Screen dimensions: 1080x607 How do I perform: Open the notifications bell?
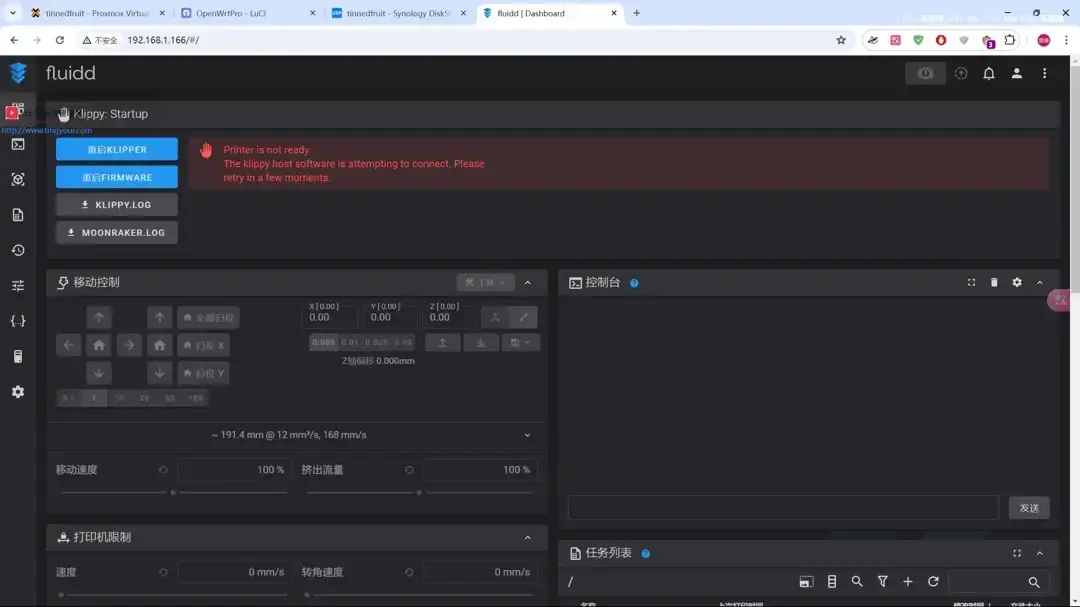point(988,73)
